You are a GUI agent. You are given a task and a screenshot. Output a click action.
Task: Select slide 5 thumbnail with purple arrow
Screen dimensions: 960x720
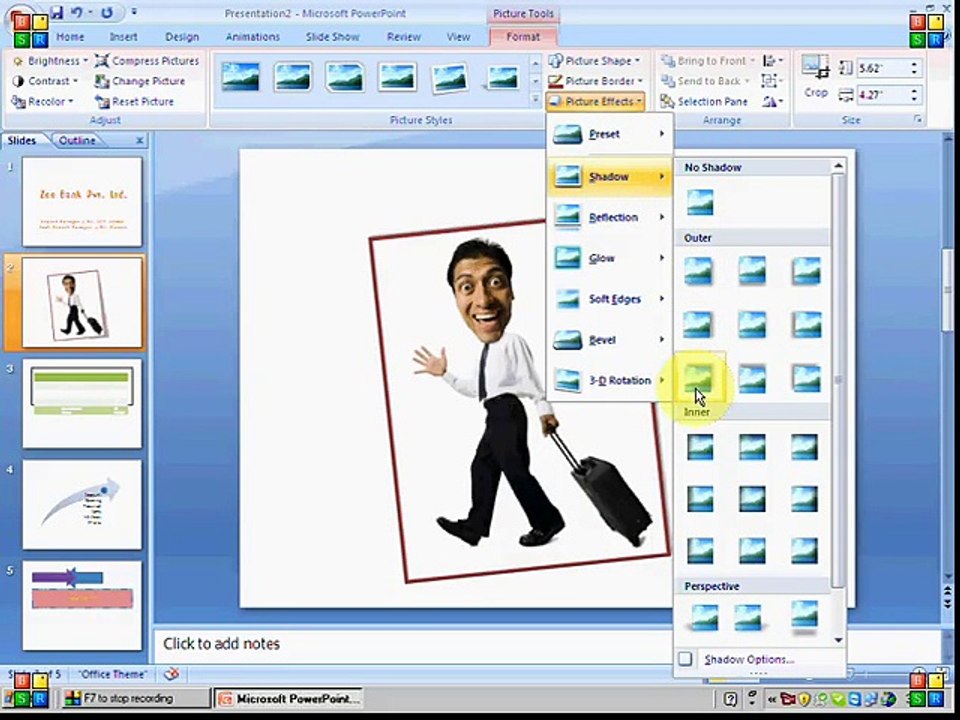coord(82,606)
